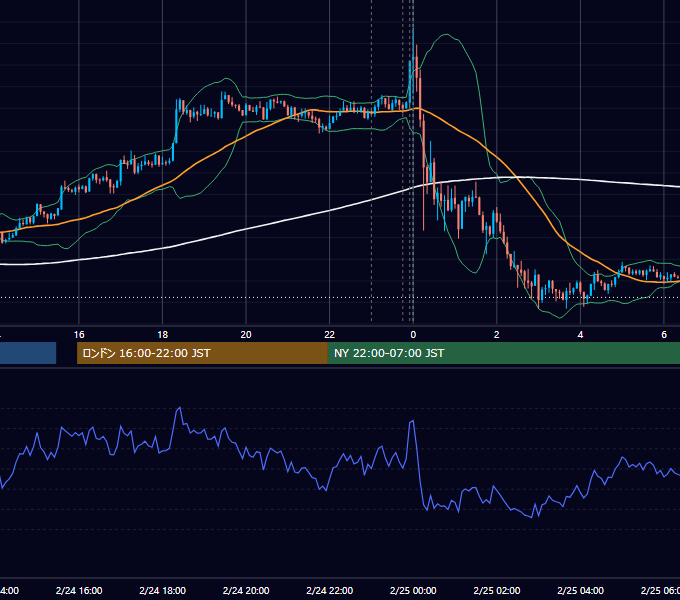Click the NY 22:00-07:00 JST session bar
The width and height of the screenshot is (680, 600).
tap(503, 353)
